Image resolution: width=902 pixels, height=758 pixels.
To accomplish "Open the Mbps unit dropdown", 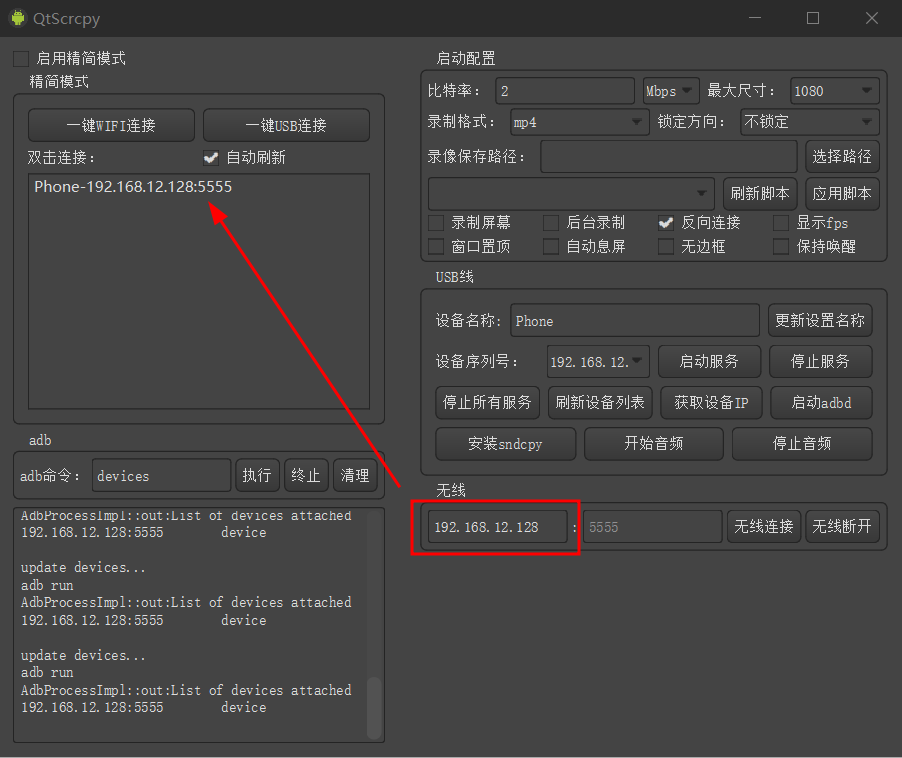I will [x=671, y=91].
